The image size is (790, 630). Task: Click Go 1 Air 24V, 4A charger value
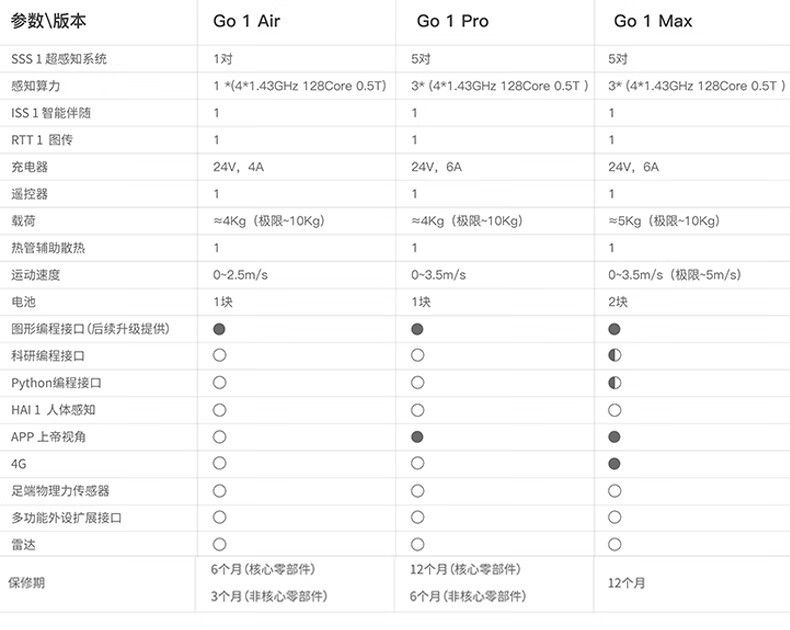pyautogui.click(x=238, y=167)
